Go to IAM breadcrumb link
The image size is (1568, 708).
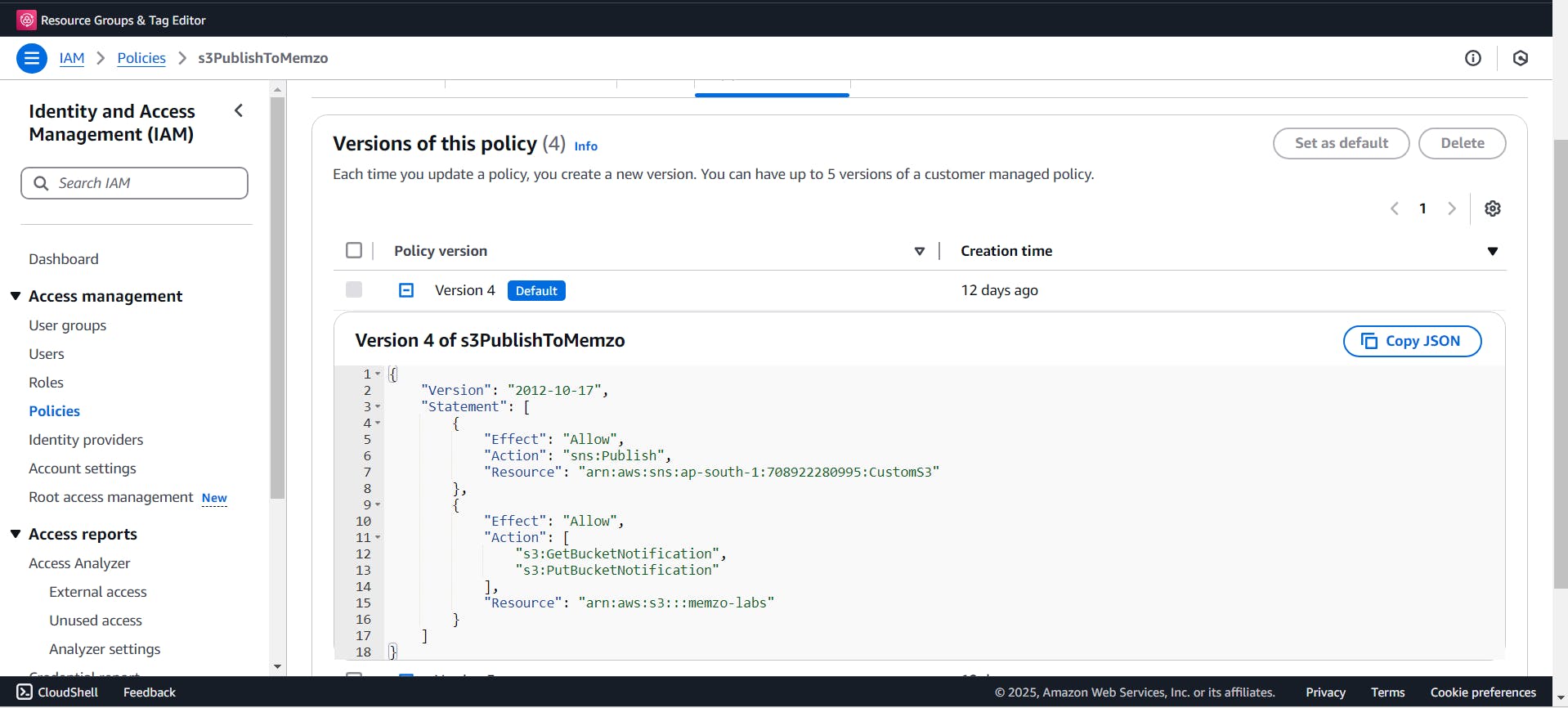point(72,58)
